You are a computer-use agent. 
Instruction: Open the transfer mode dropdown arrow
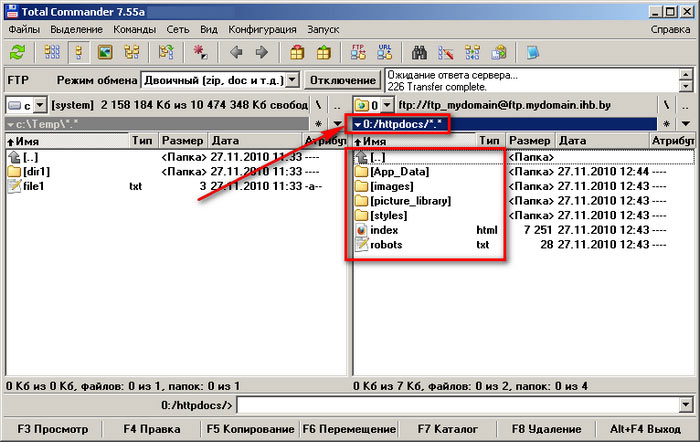point(292,80)
